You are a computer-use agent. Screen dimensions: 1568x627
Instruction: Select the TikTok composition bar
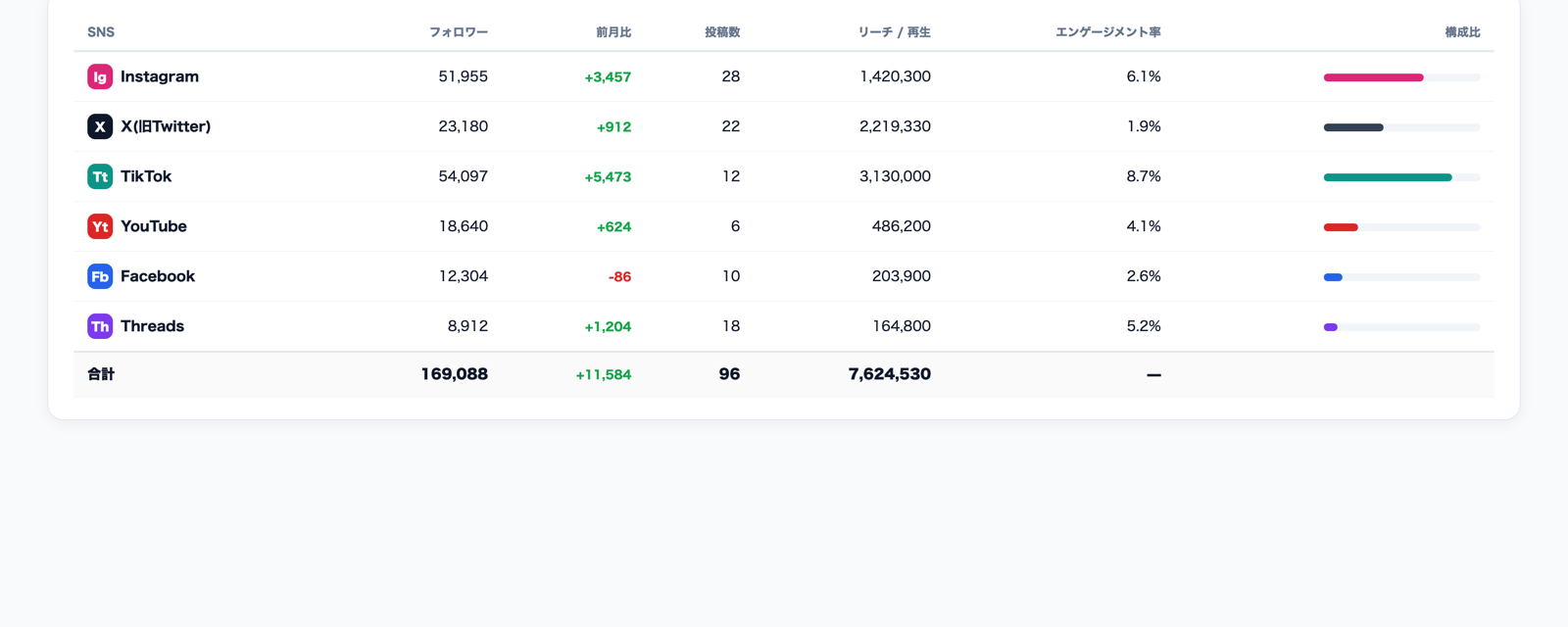point(1401,177)
